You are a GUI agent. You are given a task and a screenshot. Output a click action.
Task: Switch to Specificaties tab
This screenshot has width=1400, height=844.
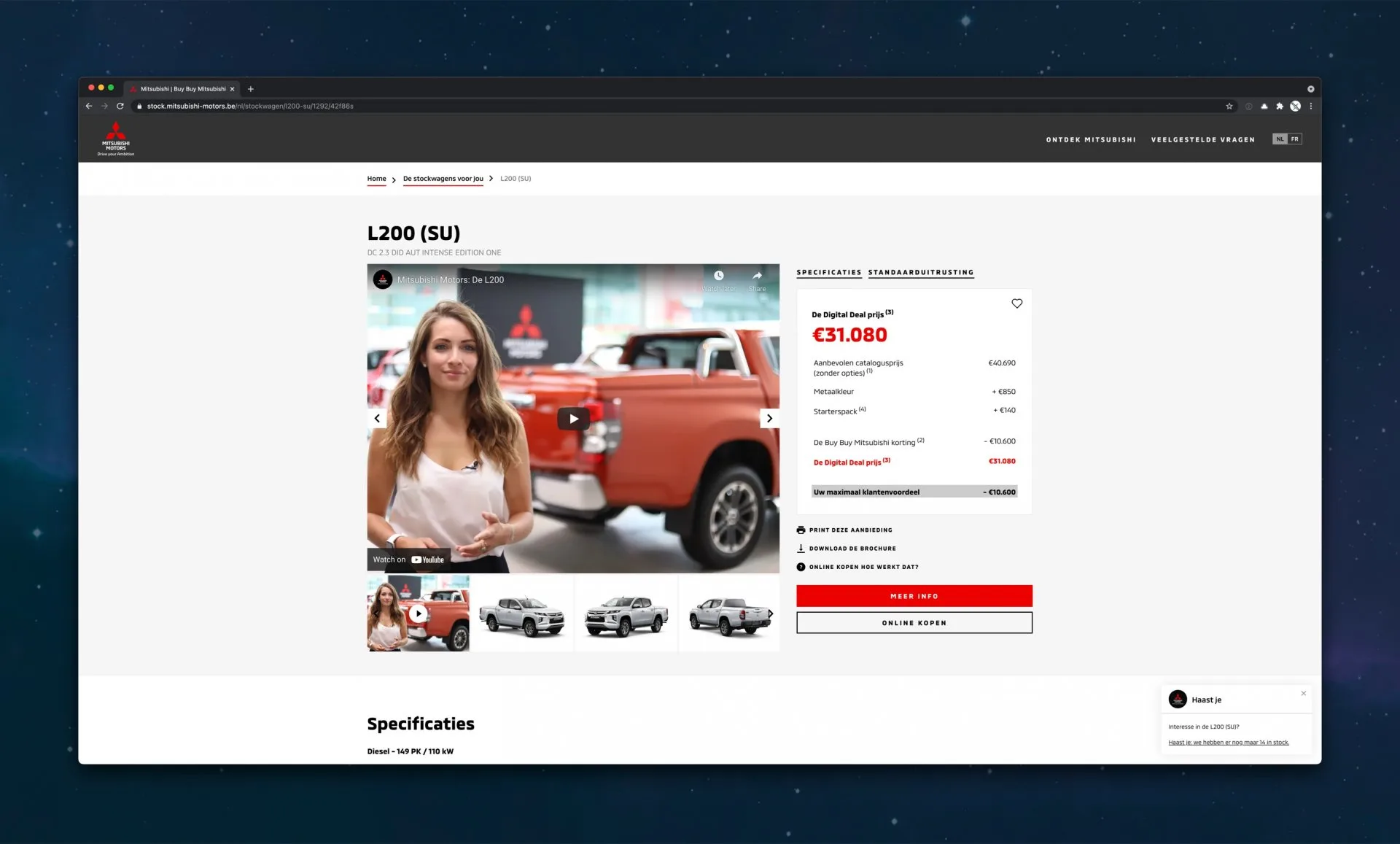[829, 273]
